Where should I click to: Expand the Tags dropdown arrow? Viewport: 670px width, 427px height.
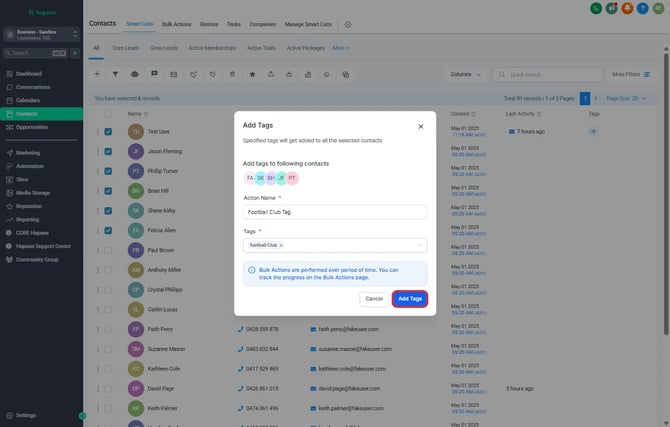pyautogui.click(x=419, y=245)
